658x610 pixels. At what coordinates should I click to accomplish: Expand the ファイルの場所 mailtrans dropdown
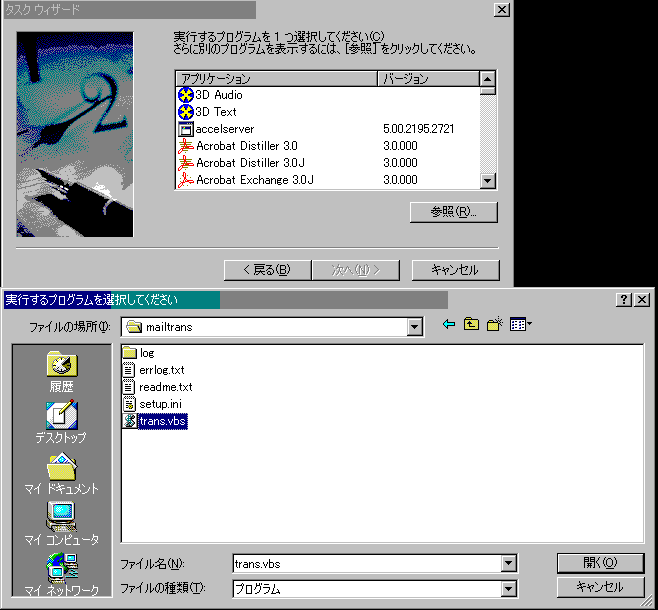(x=414, y=327)
